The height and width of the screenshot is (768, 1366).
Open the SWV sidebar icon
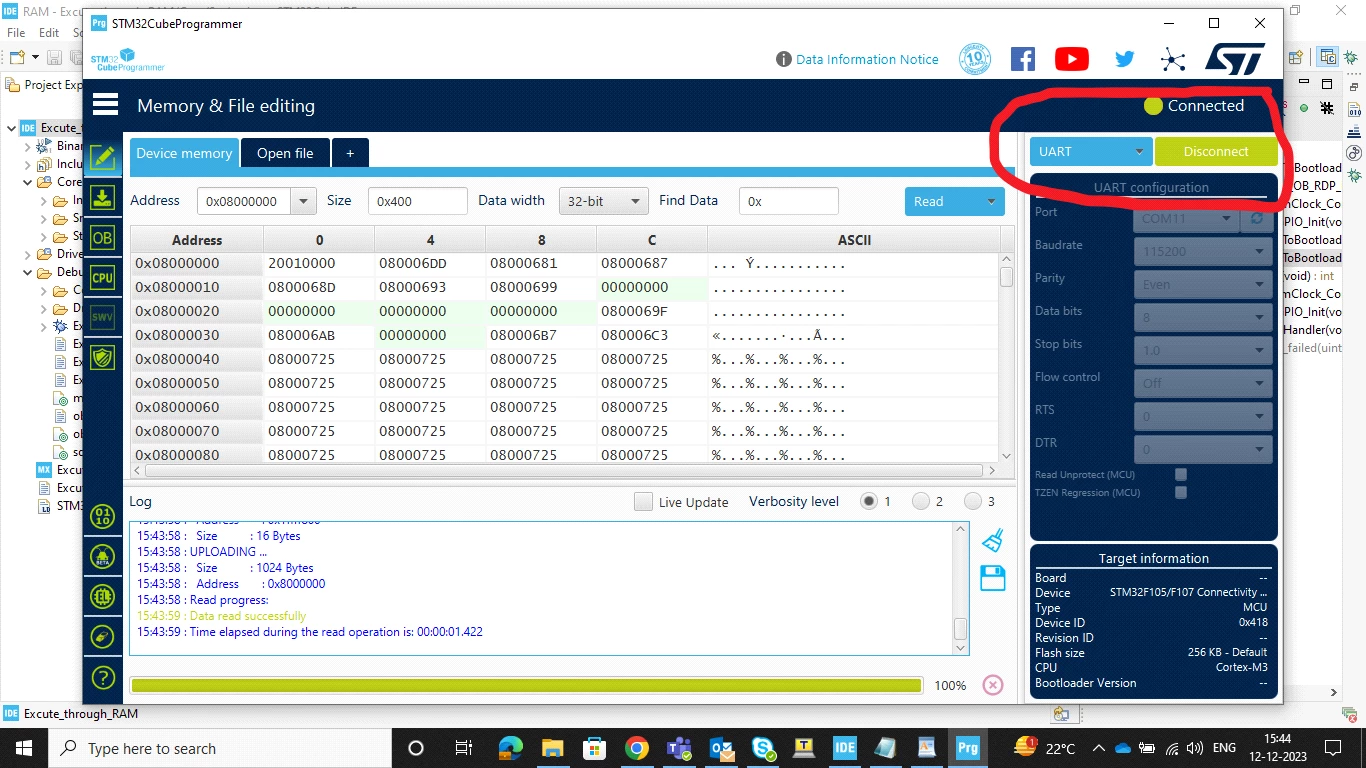(102, 317)
